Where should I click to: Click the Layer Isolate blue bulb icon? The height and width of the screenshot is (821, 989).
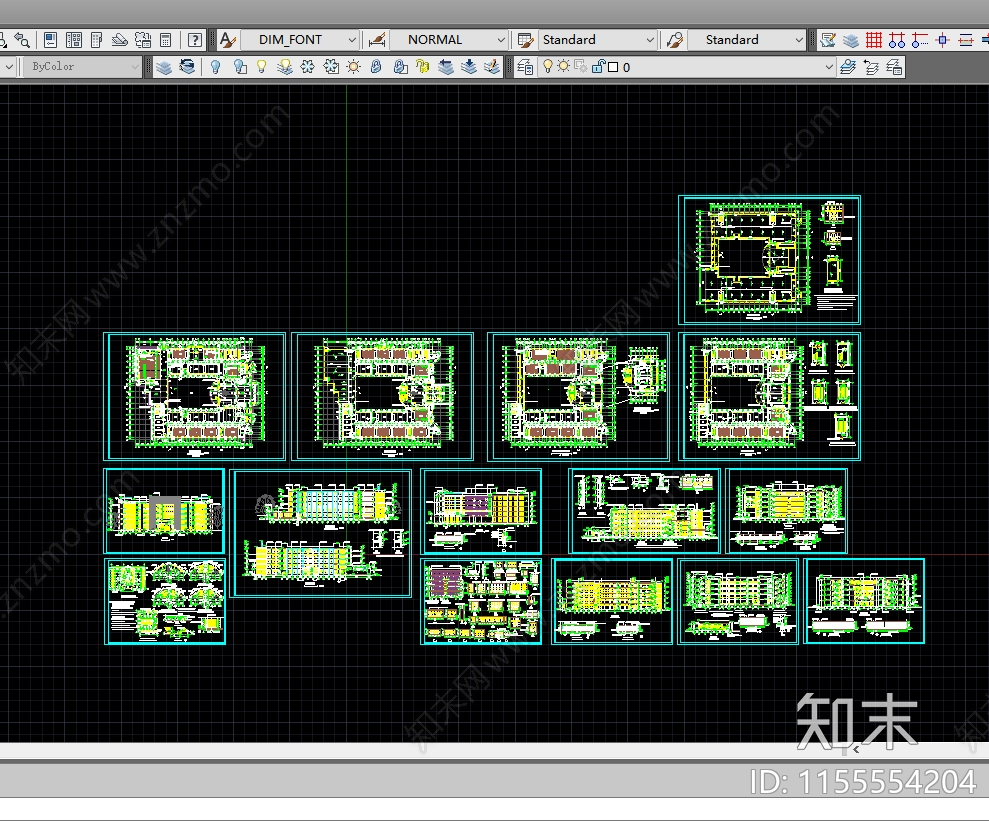point(216,67)
